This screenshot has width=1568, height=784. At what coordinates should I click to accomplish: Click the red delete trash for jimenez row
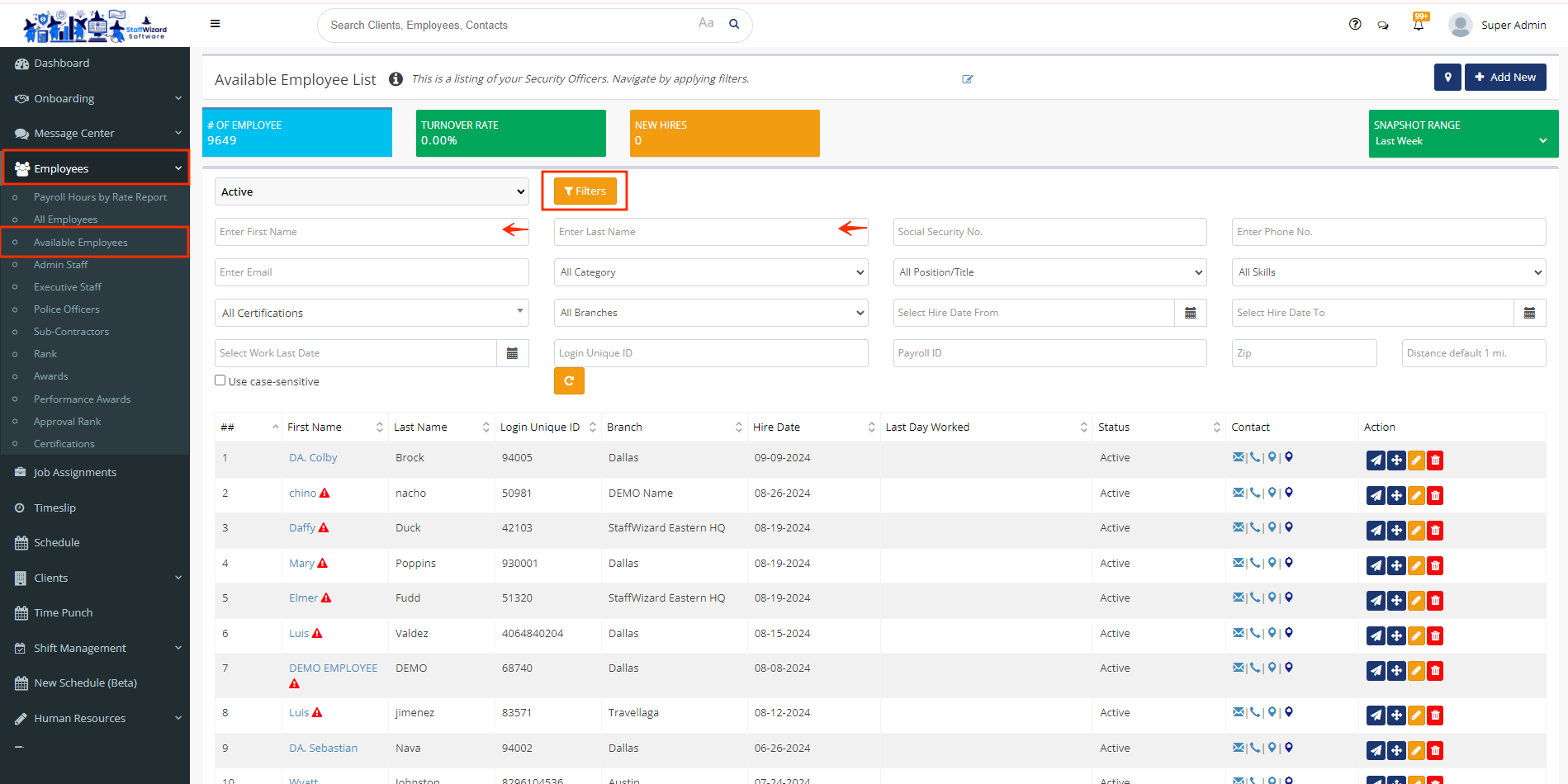click(x=1435, y=716)
